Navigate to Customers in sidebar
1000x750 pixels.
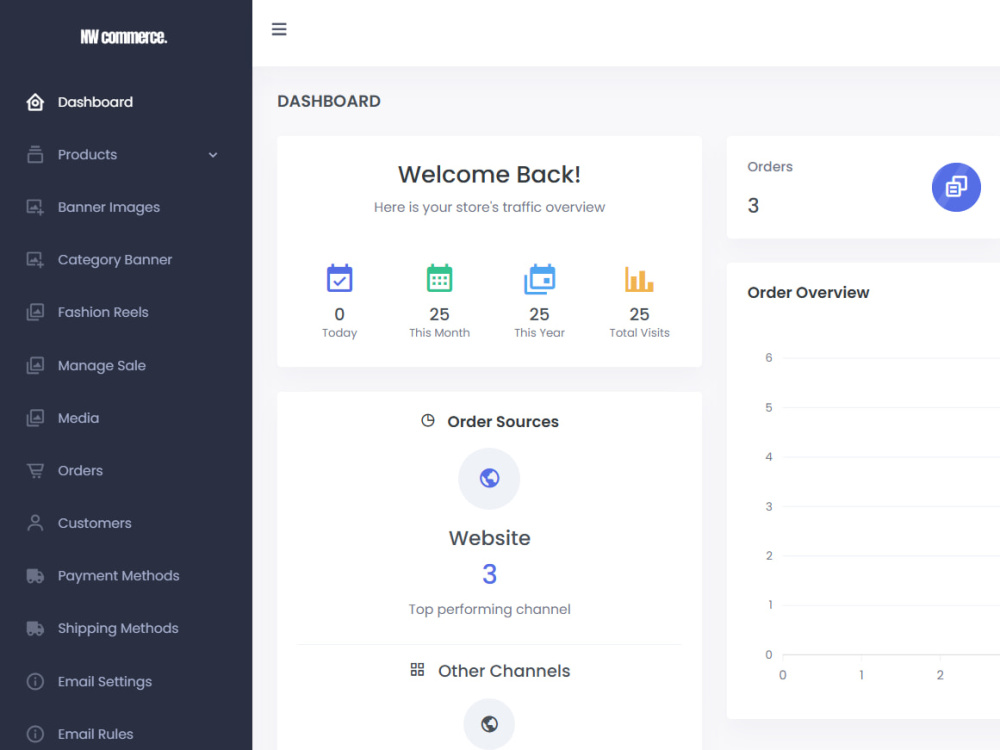[94, 523]
